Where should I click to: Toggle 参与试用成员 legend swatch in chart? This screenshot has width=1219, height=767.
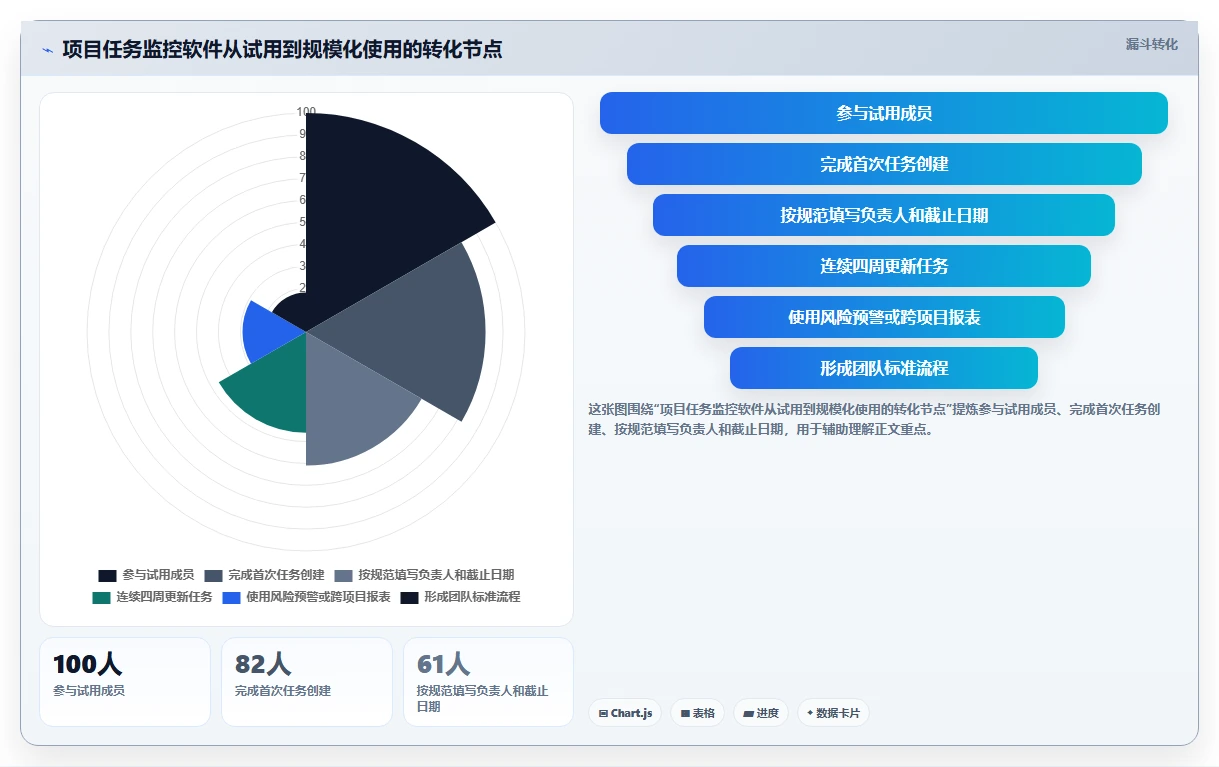coord(107,575)
